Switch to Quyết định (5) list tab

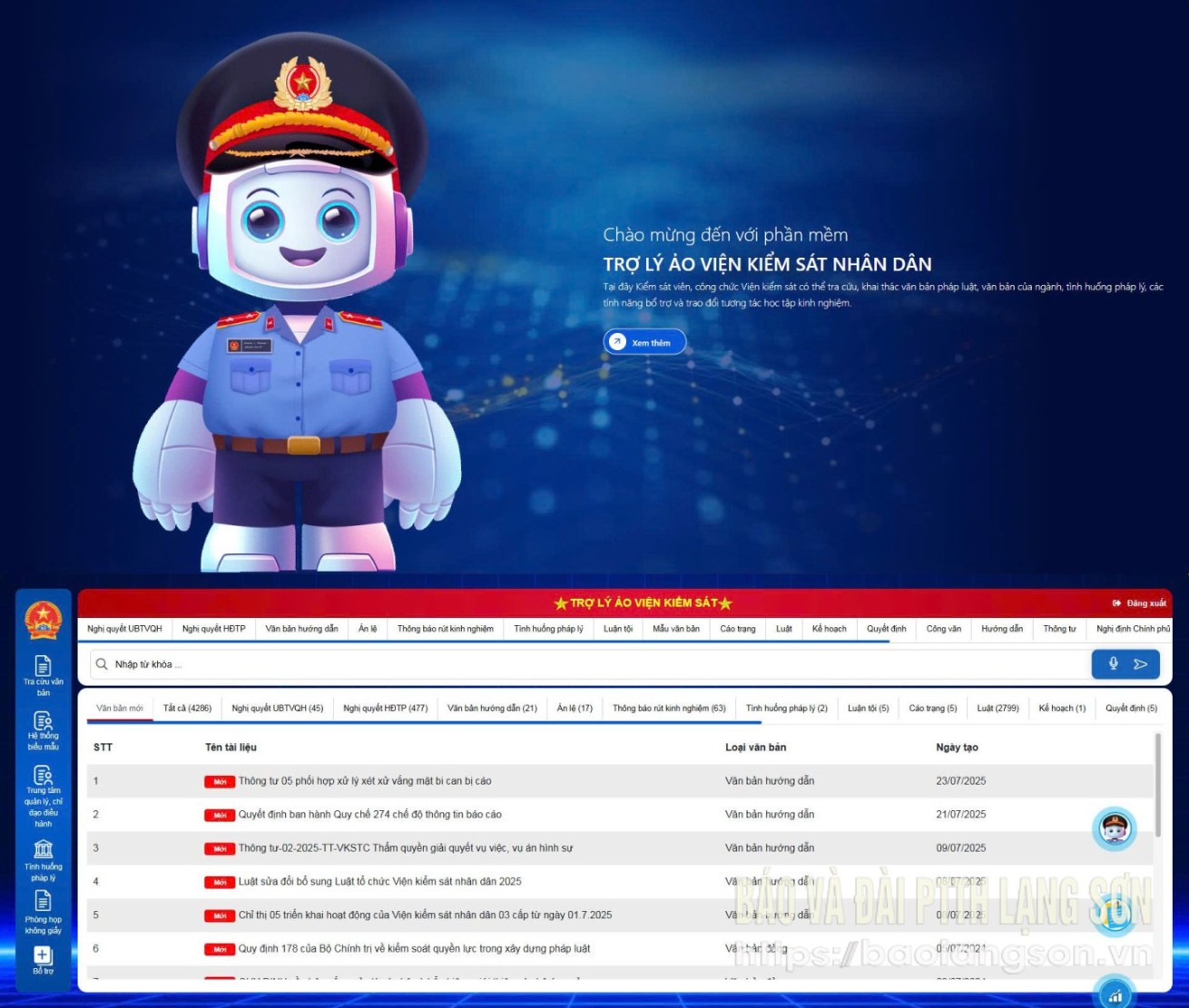[x=1131, y=709]
